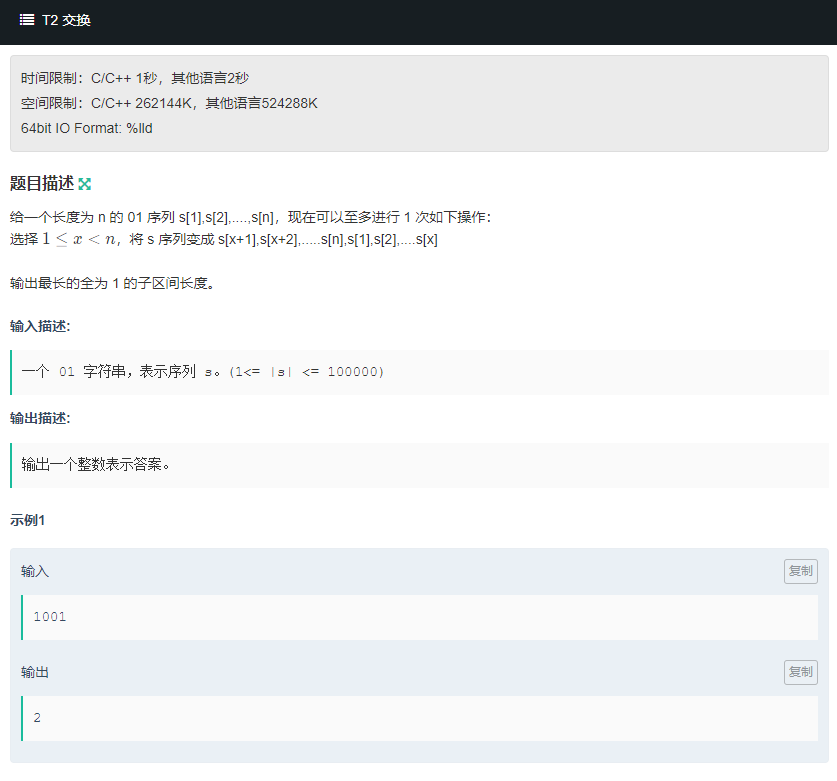The height and width of the screenshot is (781, 837).
Task: Click the title T2 交换
Action: pyautogui.click(x=66, y=20)
